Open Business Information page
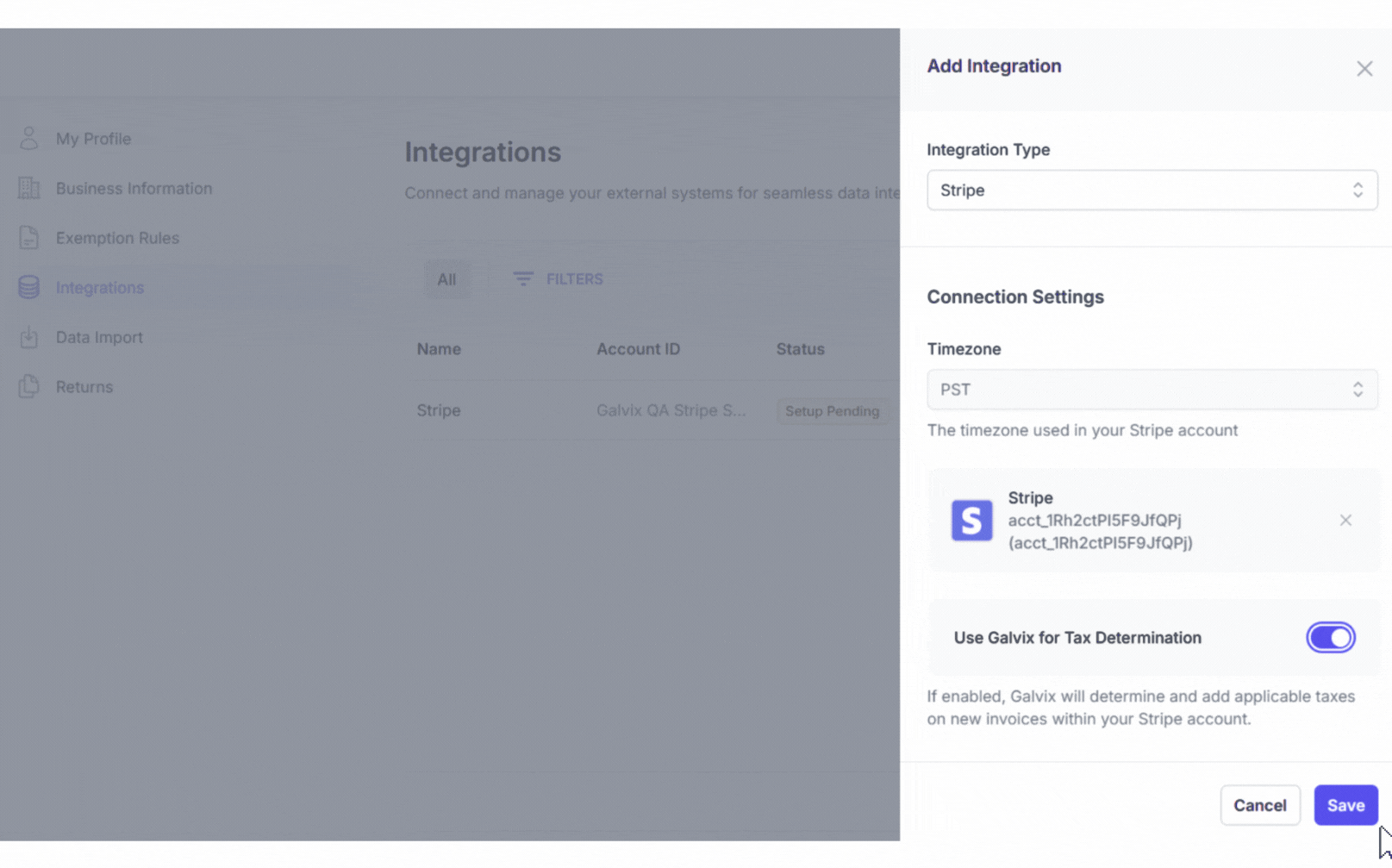The height and width of the screenshot is (868, 1392). [134, 188]
